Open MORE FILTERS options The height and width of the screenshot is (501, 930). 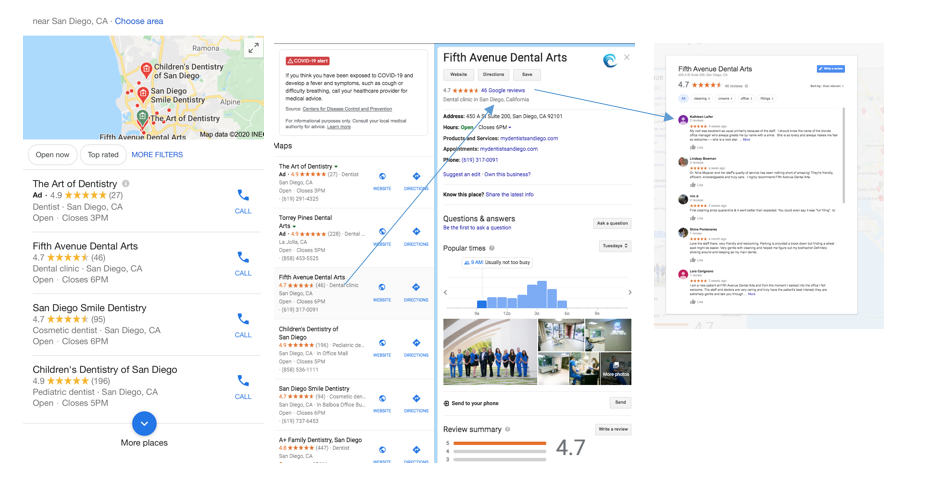(157, 155)
